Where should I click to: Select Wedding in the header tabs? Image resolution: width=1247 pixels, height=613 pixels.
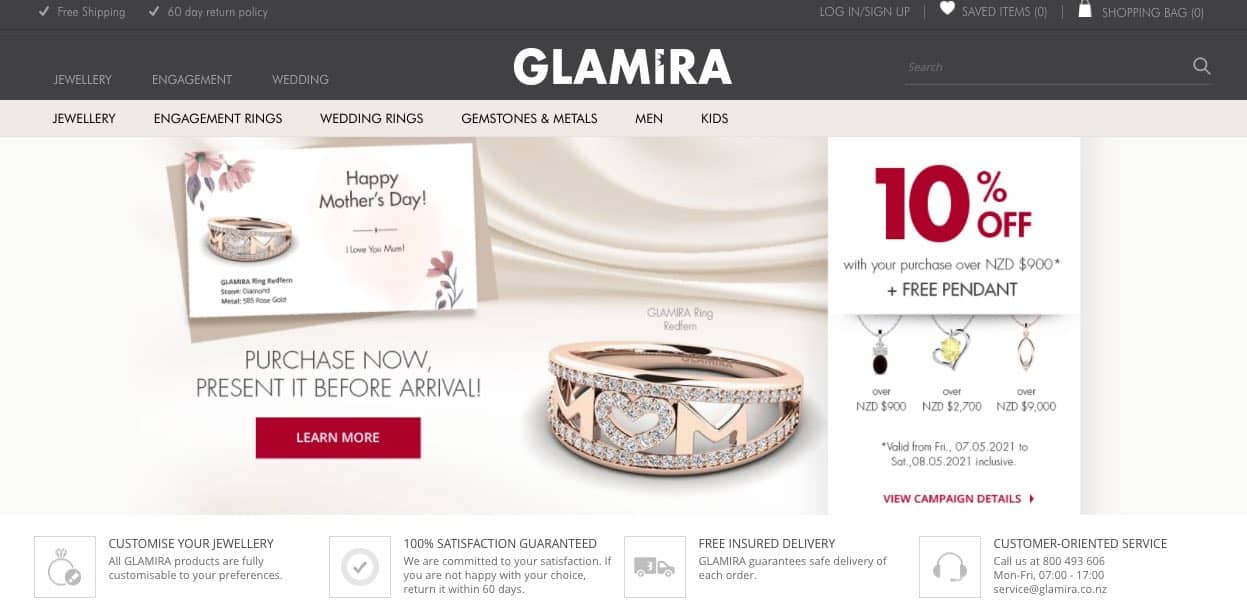point(300,80)
